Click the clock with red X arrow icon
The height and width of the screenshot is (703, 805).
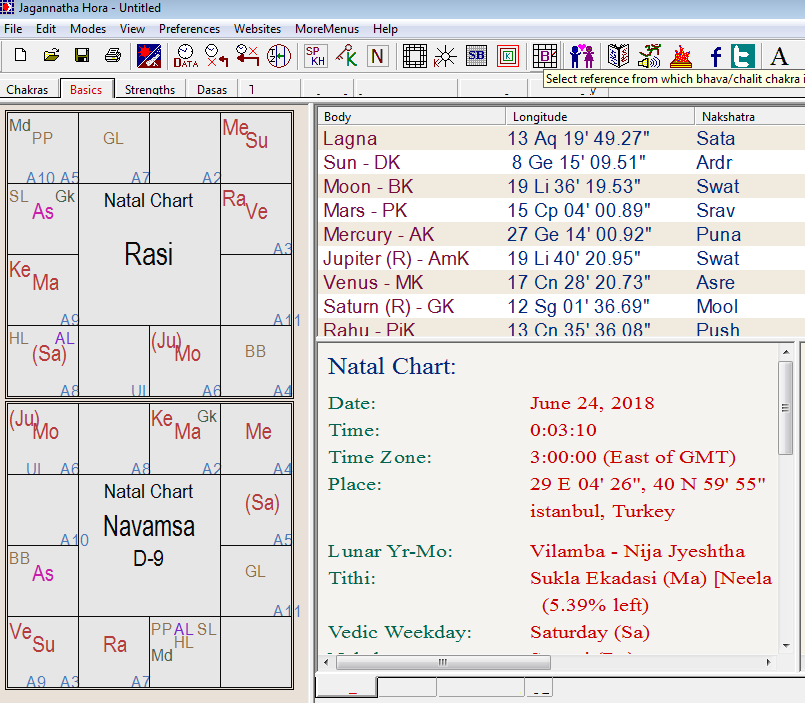pos(216,55)
